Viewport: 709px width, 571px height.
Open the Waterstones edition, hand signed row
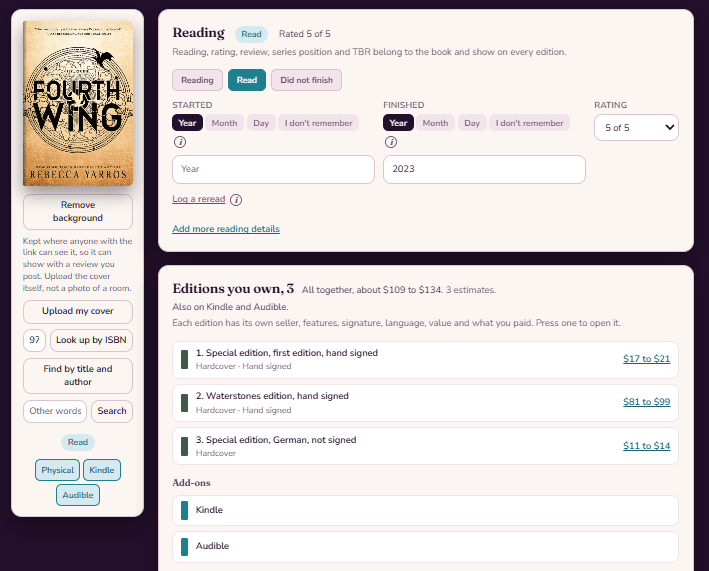pos(425,403)
